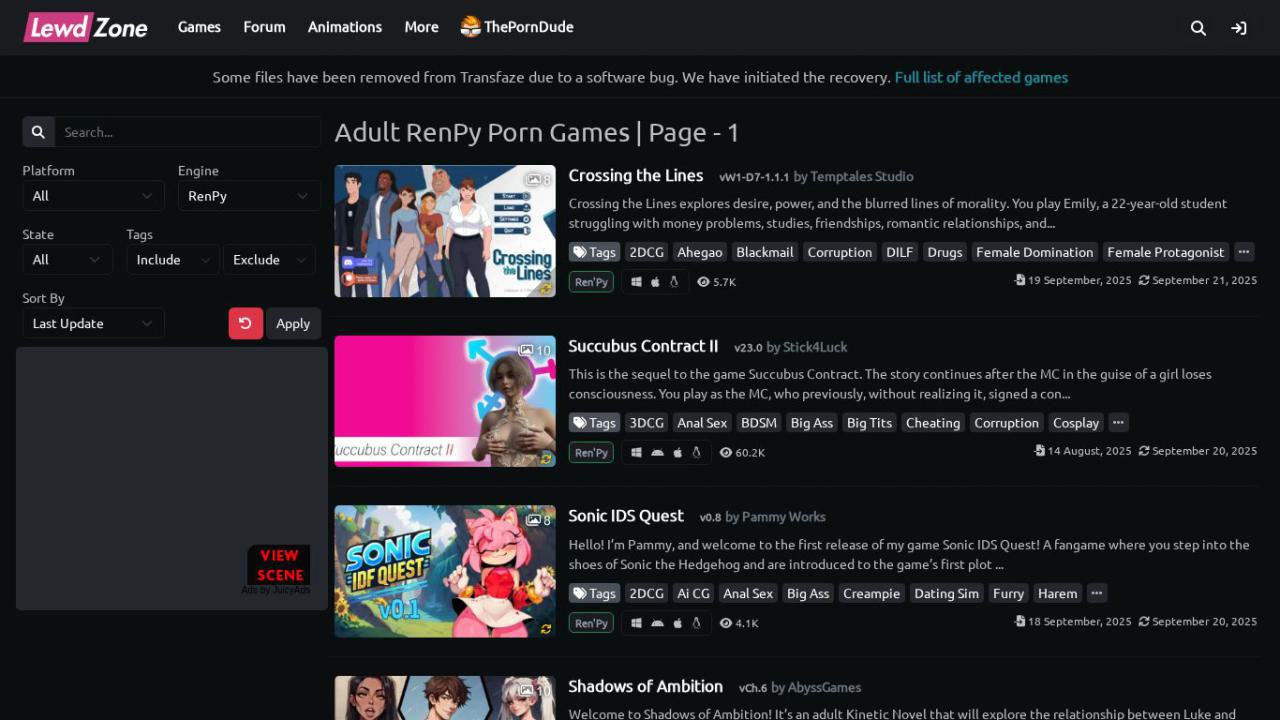Click the Android icon on Succubus Contract II
This screenshot has height=720, width=1280.
click(657, 453)
